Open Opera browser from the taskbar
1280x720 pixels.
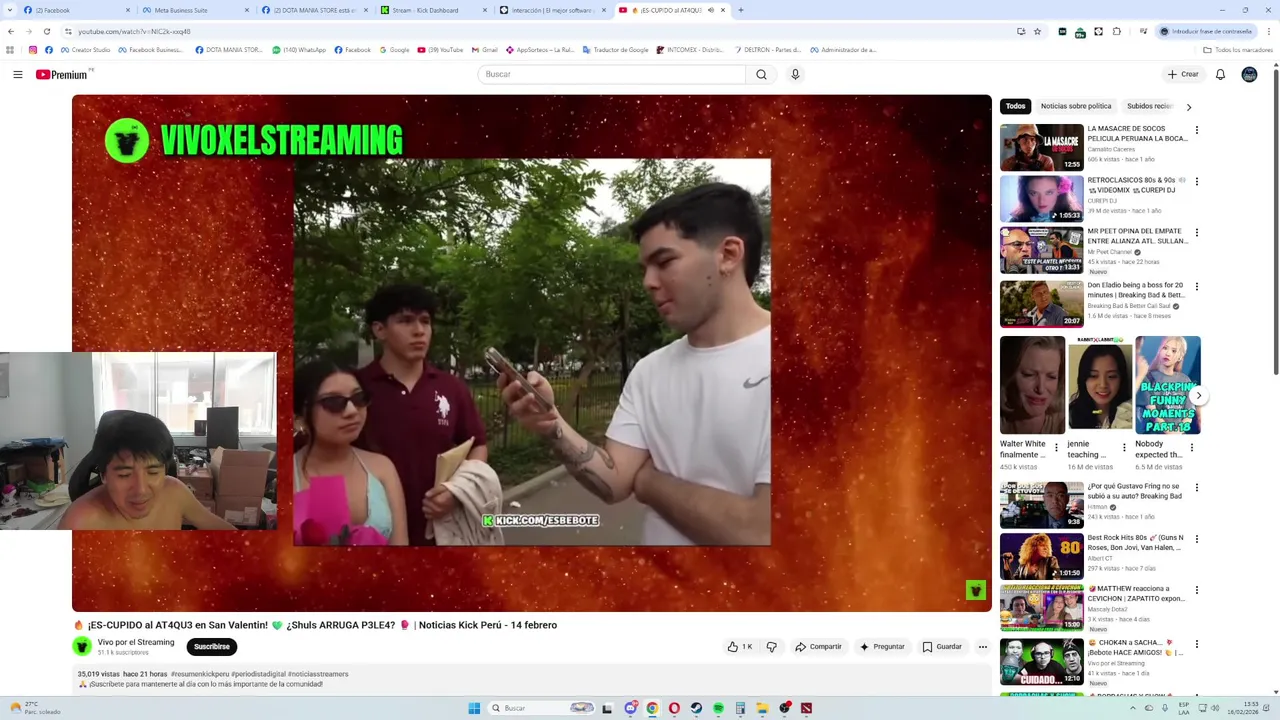coord(674,708)
